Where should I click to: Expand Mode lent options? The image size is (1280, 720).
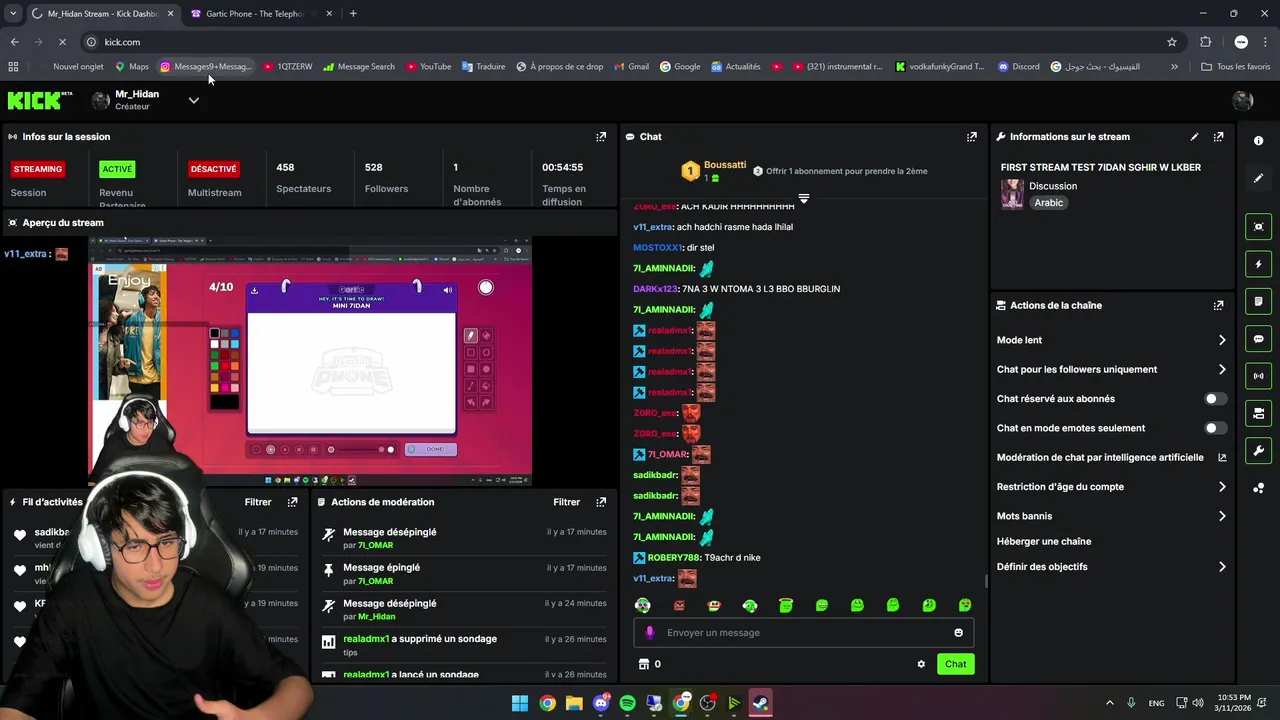(x=1222, y=340)
